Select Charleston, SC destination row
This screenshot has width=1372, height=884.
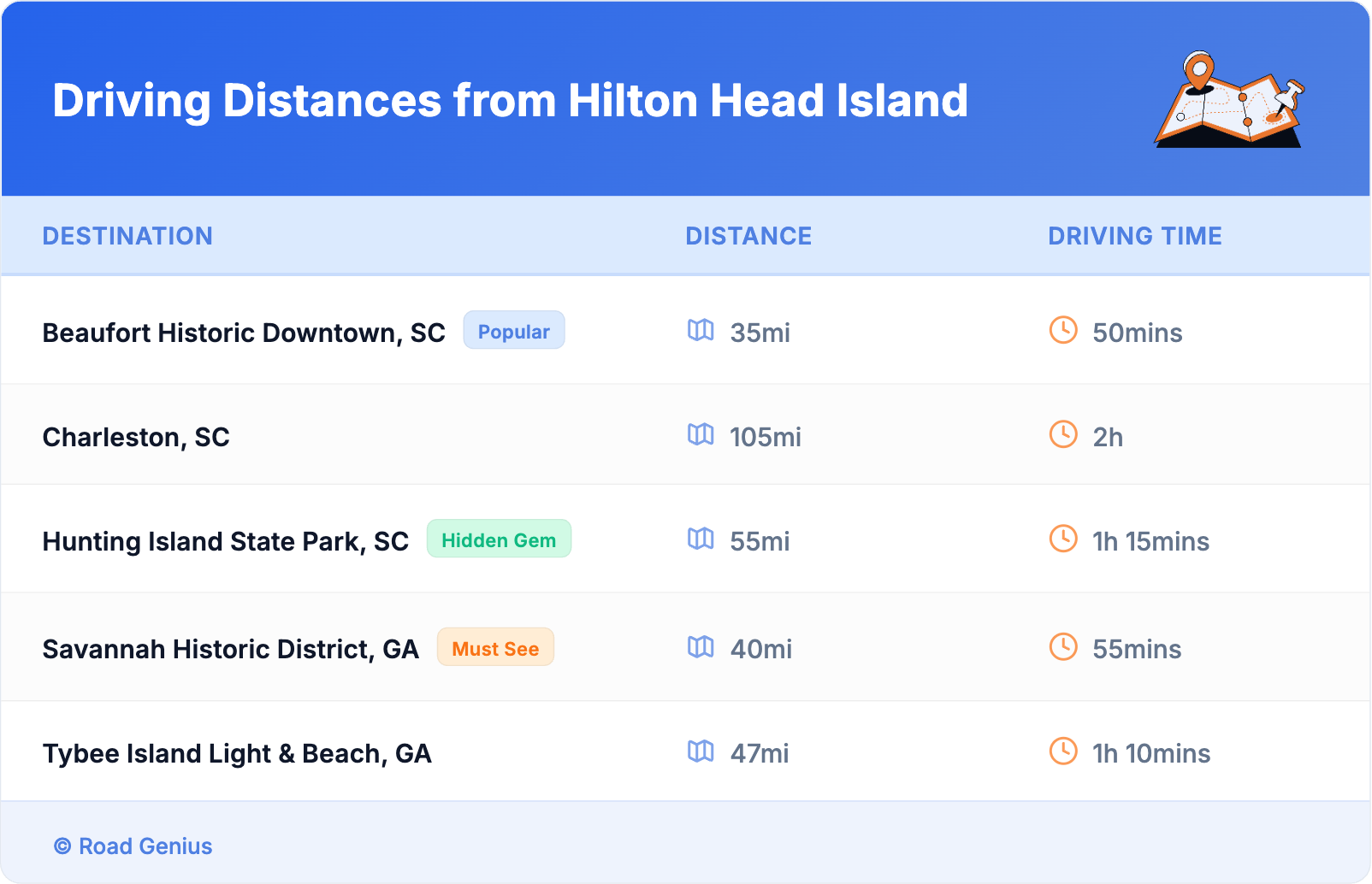coord(136,437)
